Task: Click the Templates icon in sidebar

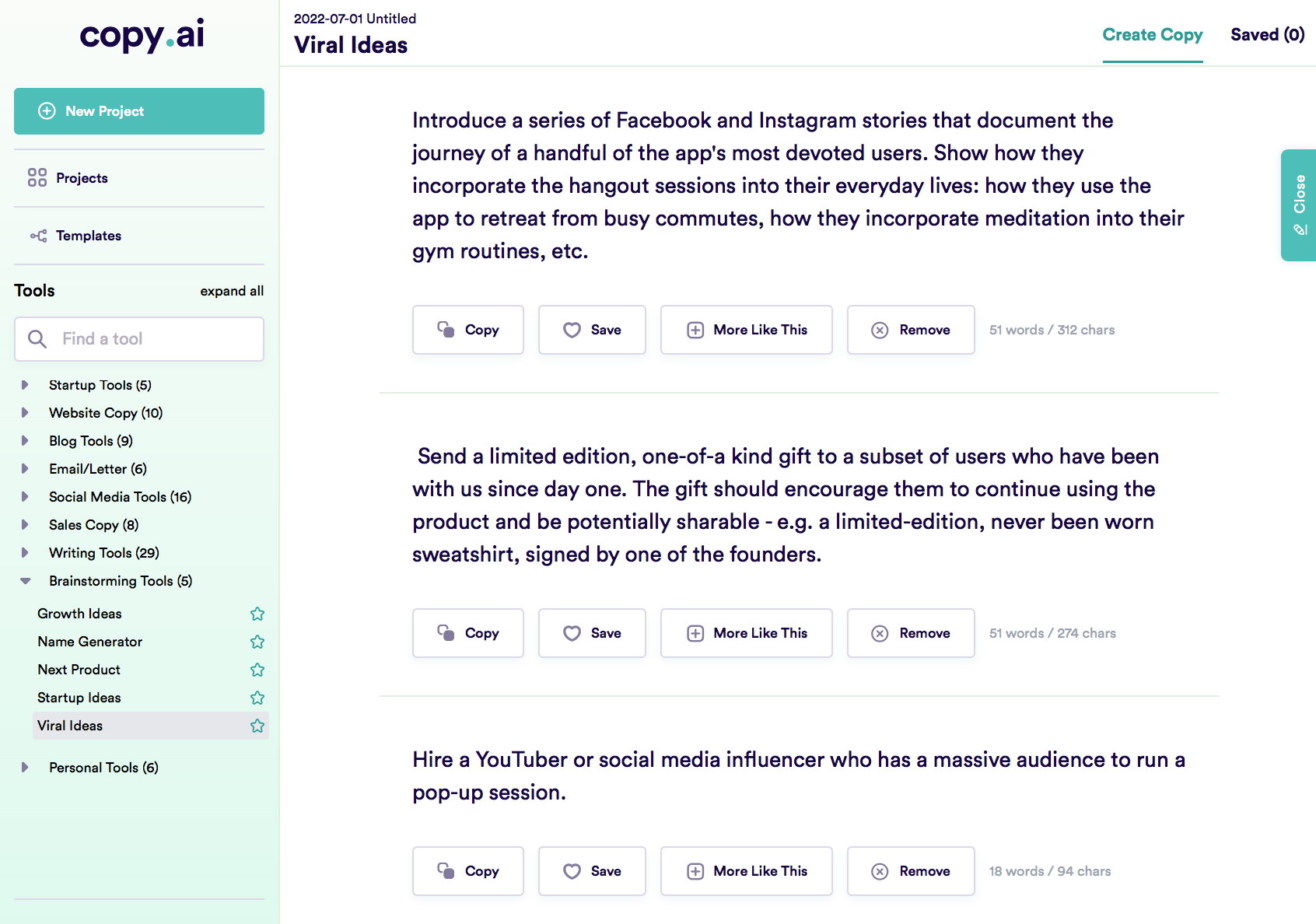Action: point(38,236)
